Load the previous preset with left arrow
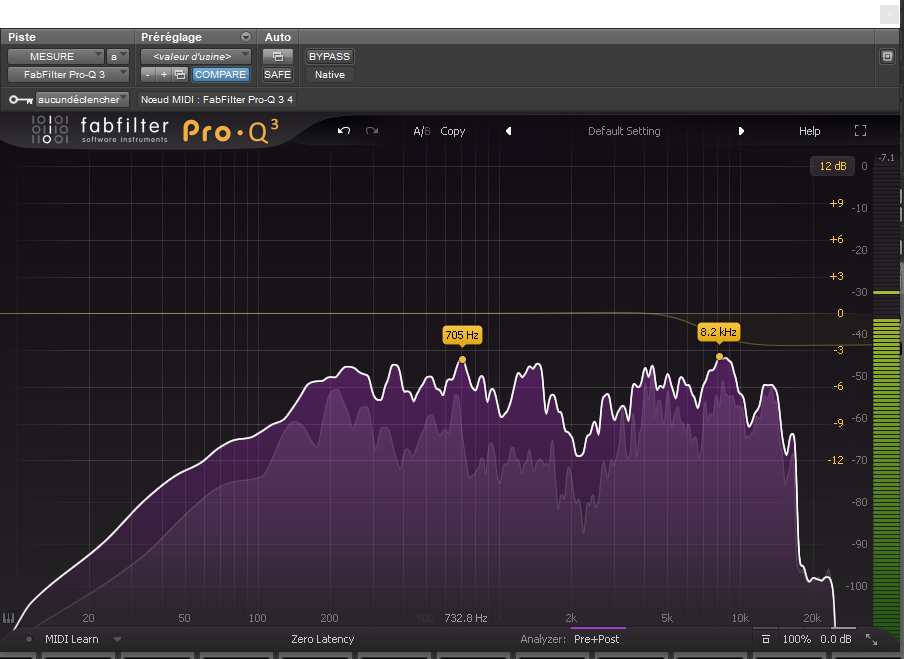 tap(508, 131)
